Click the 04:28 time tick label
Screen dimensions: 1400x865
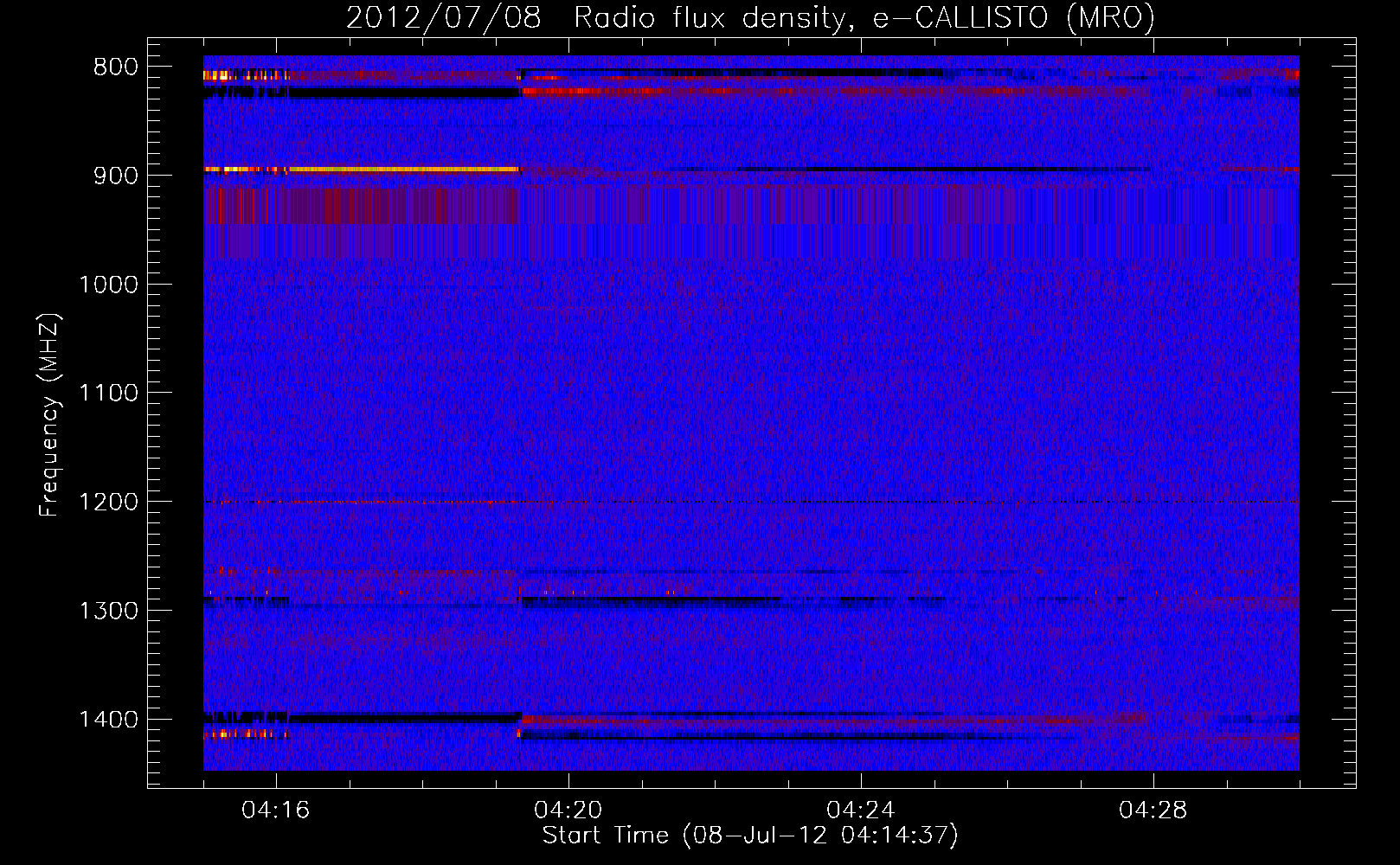pos(1153,811)
